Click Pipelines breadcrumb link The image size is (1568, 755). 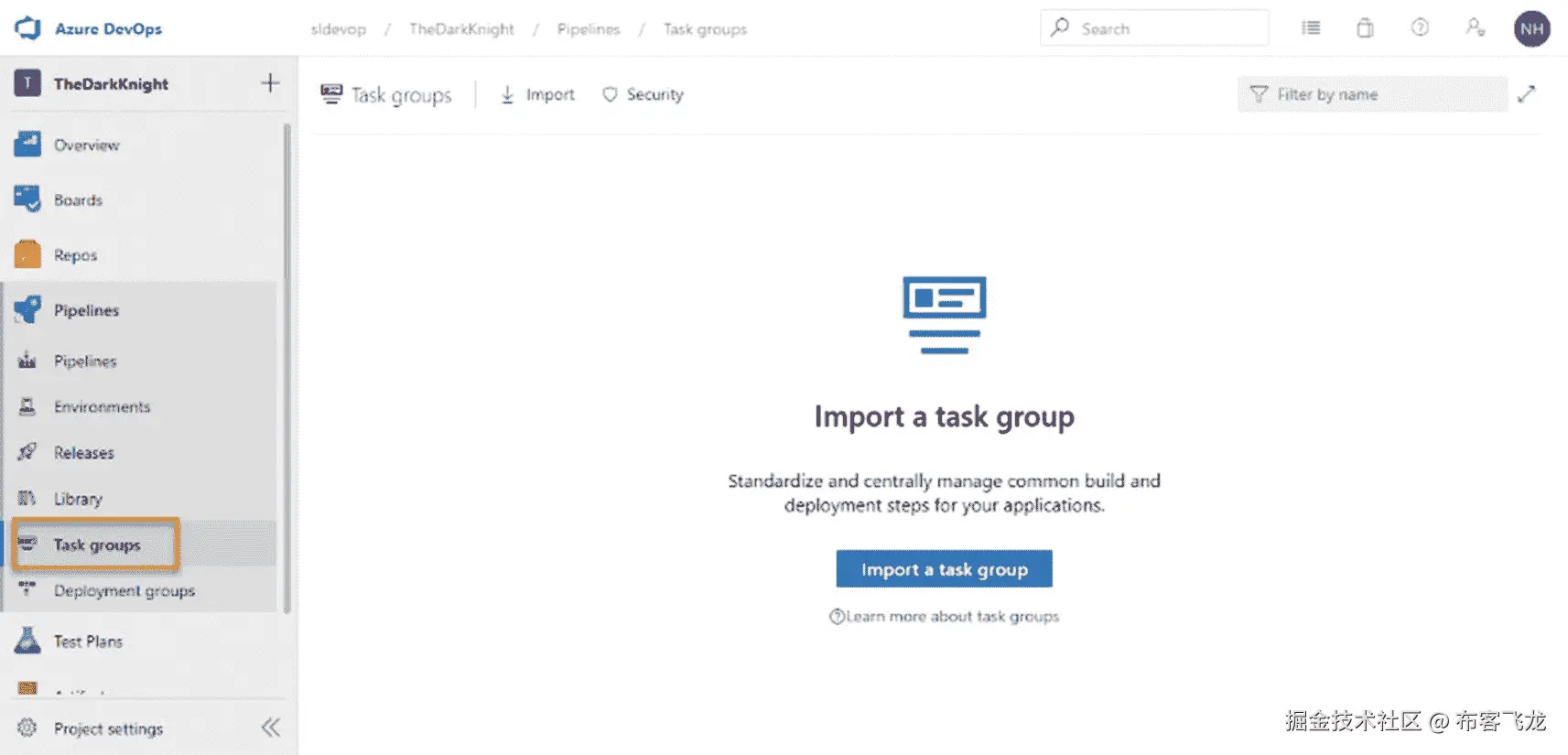point(589,29)
